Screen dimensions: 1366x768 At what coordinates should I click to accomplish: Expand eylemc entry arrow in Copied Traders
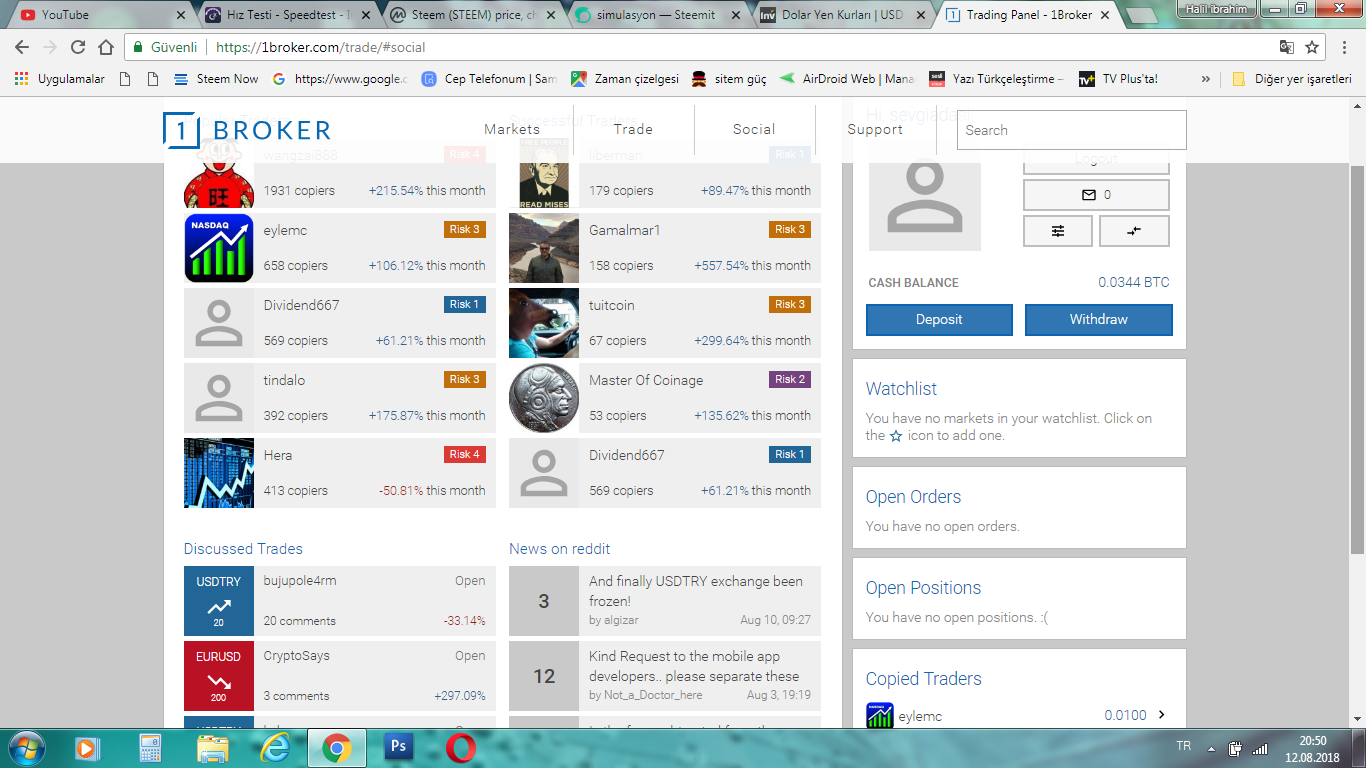point(1161,715)
